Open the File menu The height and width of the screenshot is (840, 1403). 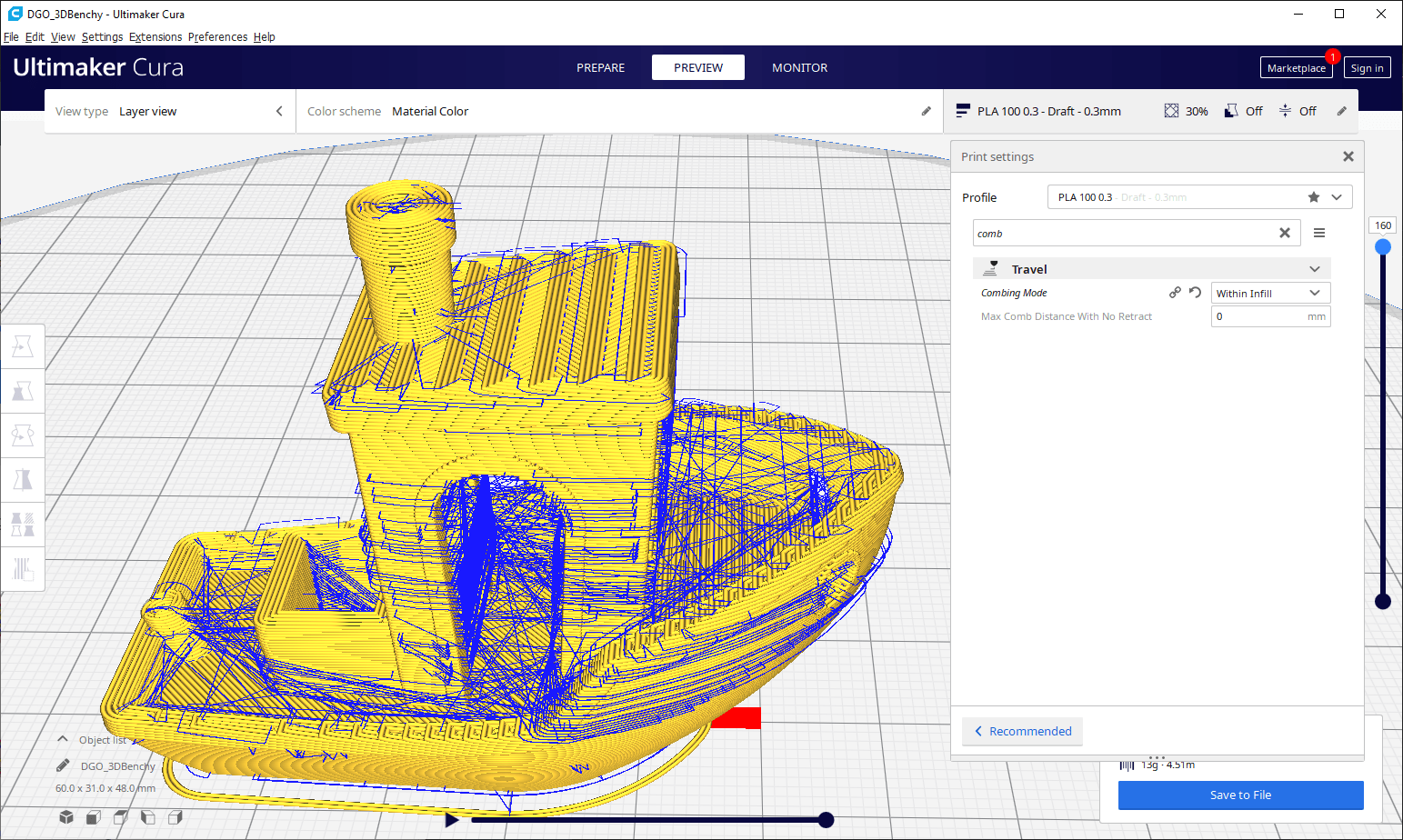click(11, 37)
